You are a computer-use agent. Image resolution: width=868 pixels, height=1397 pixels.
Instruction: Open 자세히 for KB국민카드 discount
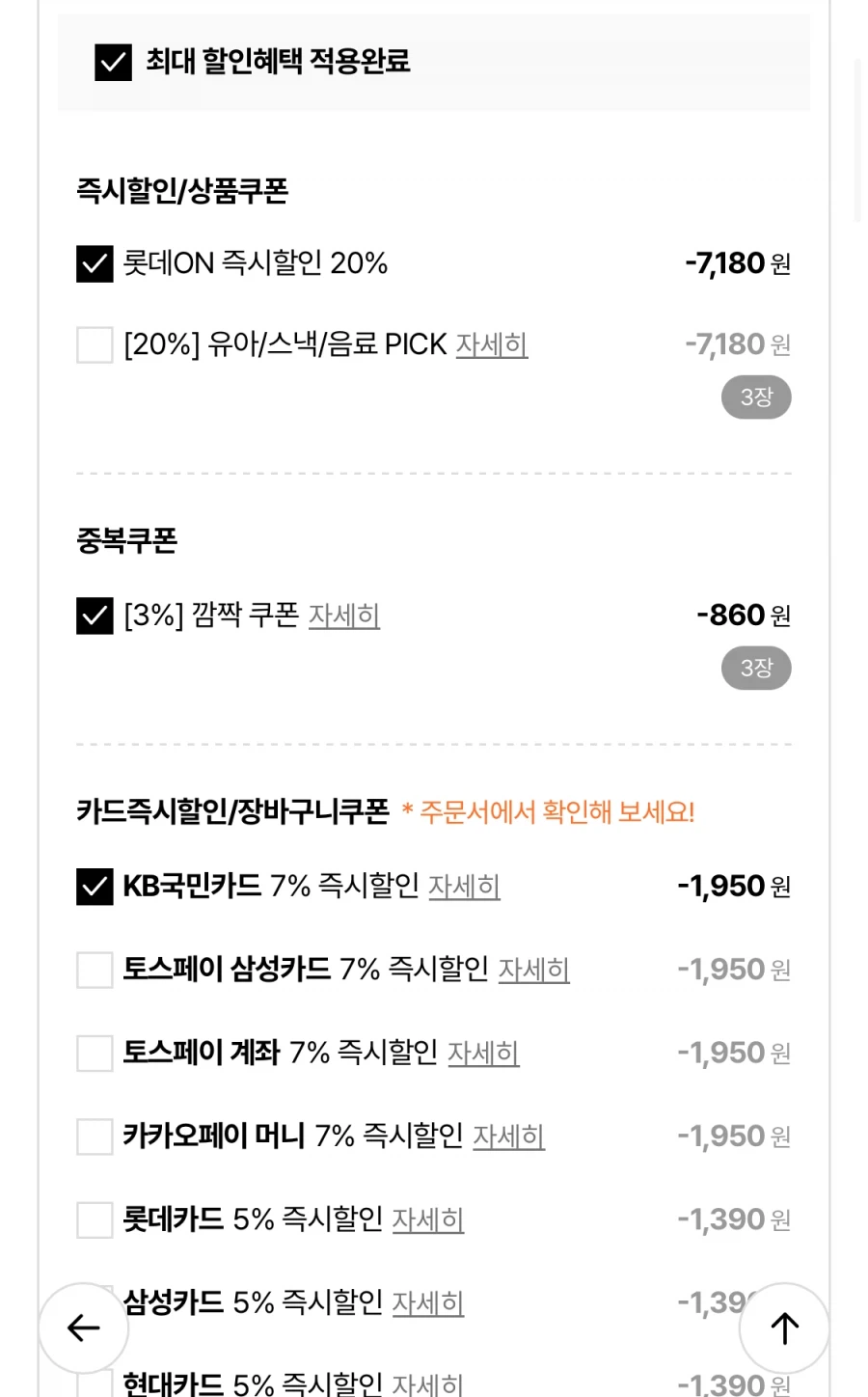[463, 887]
